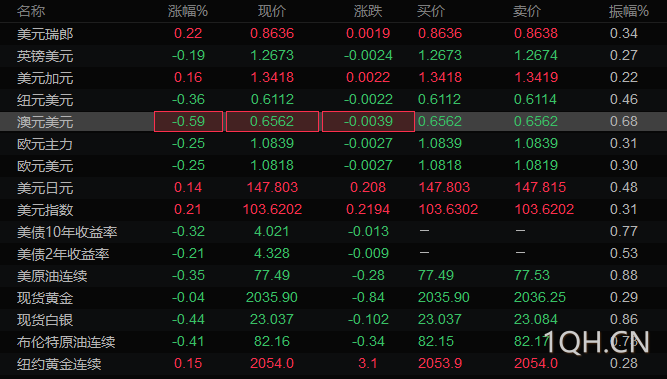Screen dimensions: 667x379
Task: Click 美元日元 current price 147.803
Action: (273, 187)
